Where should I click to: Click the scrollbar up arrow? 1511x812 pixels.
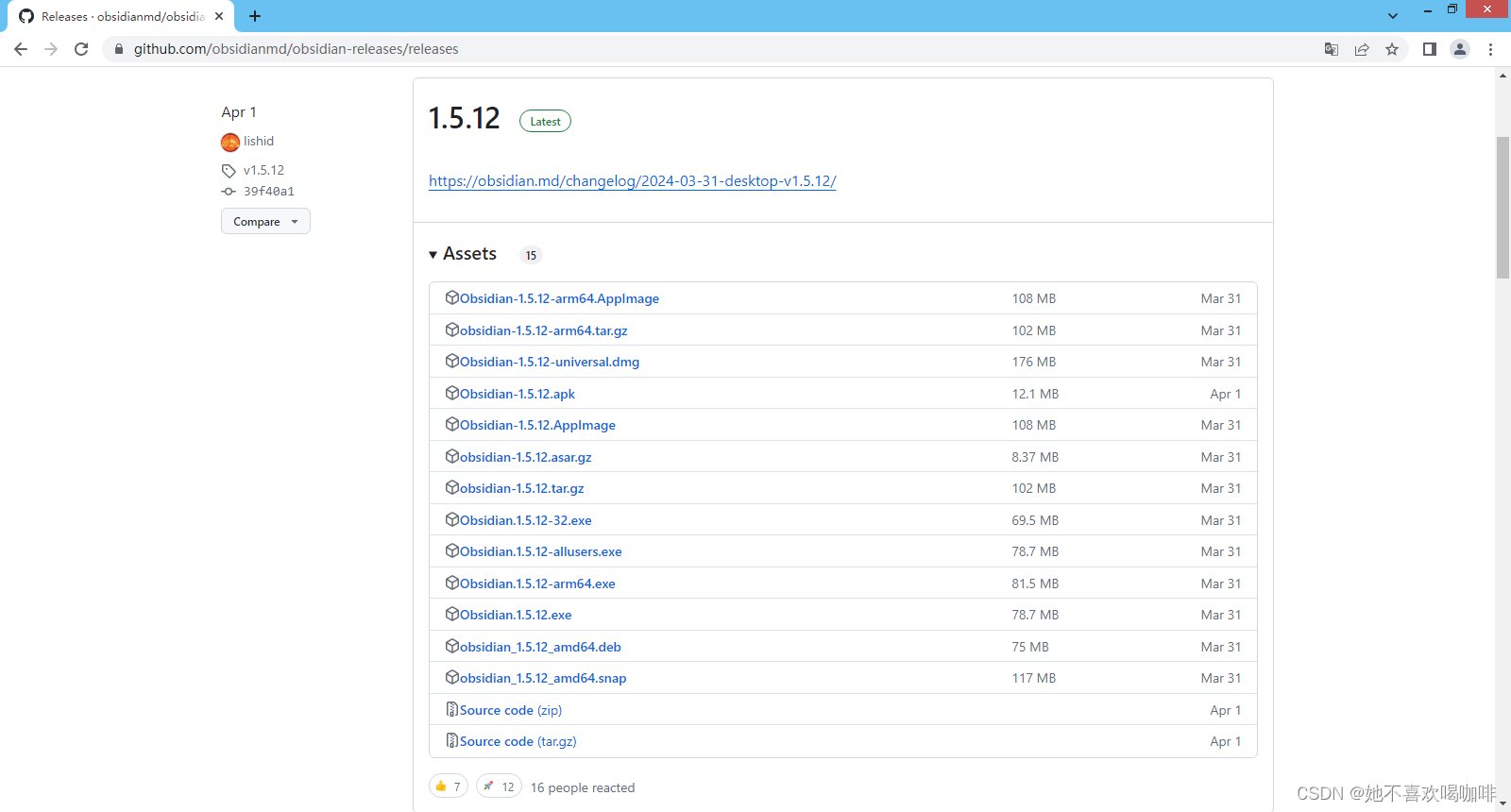click(x=1503, y=75)
